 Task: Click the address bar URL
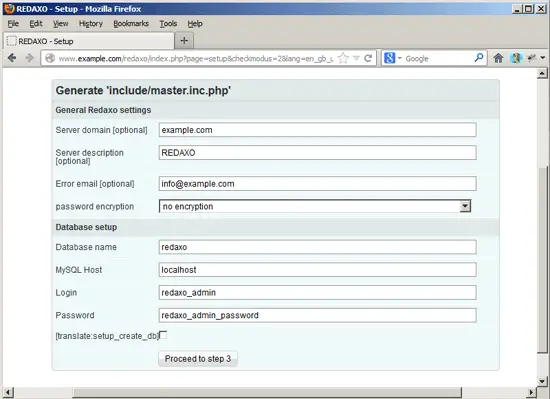click(x=195, y=59)
